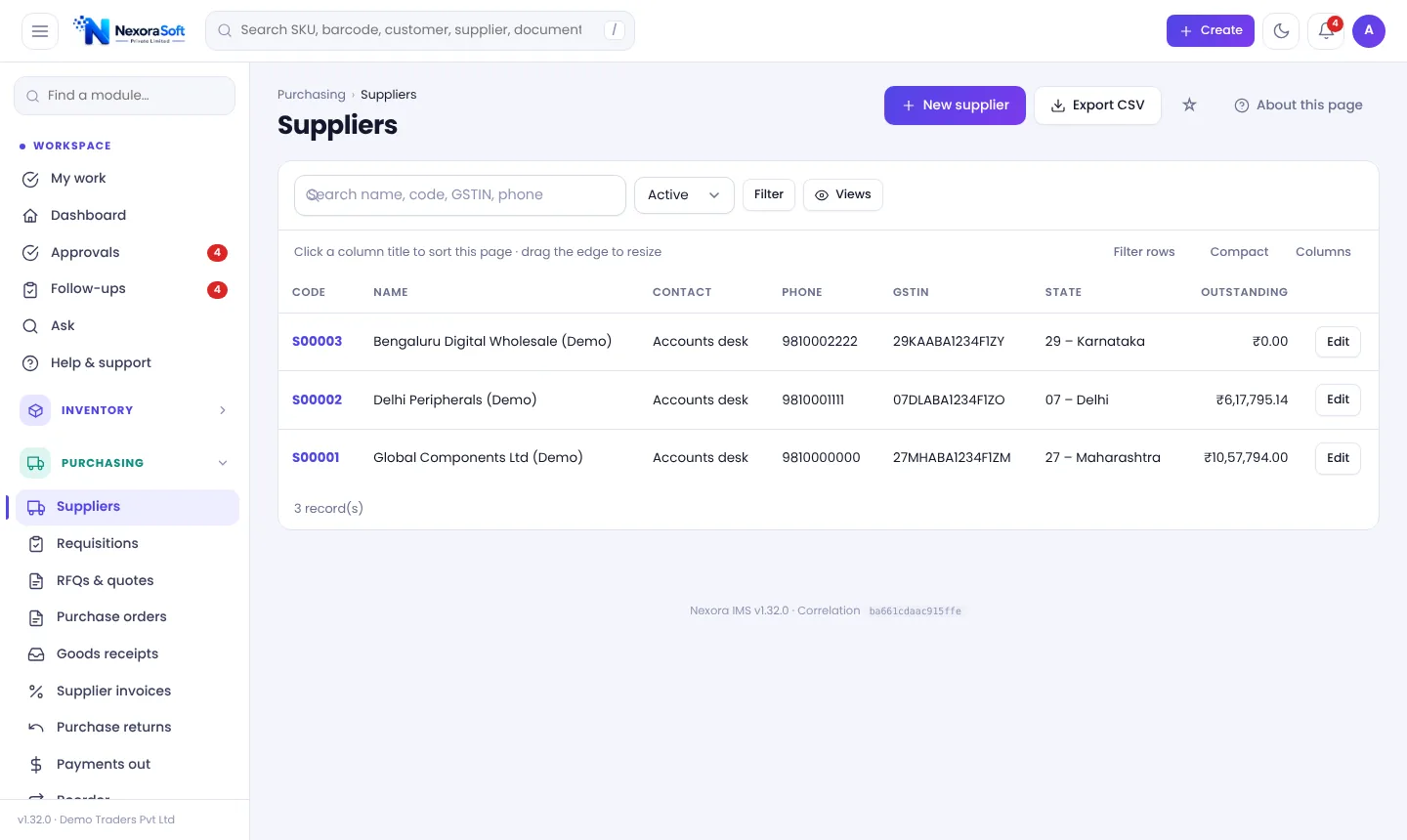This screenshot has height=840, width=1407.
Task: Open the Columns chooser
Action: pos(1323,252)
